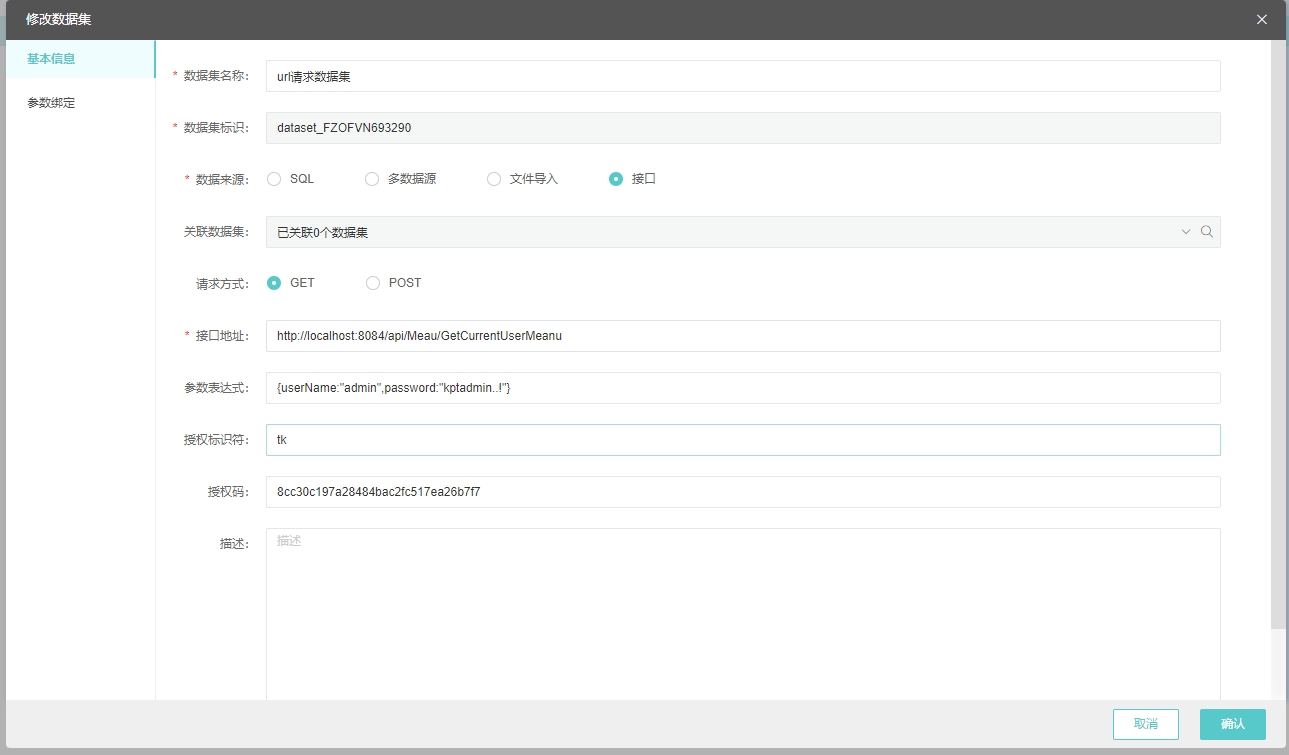Image resolution: width=1289 pixels, height=755 pixels.
Task: Close the 修改数据集 dialog with X icon
Action: click(x=1262, y=19)
